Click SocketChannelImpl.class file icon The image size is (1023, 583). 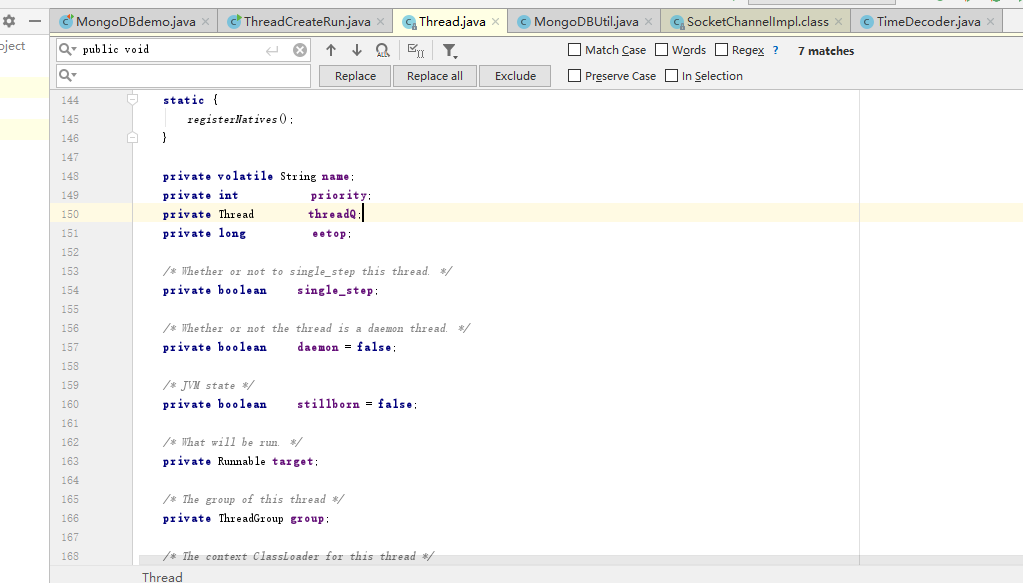(x=677, y=22)
